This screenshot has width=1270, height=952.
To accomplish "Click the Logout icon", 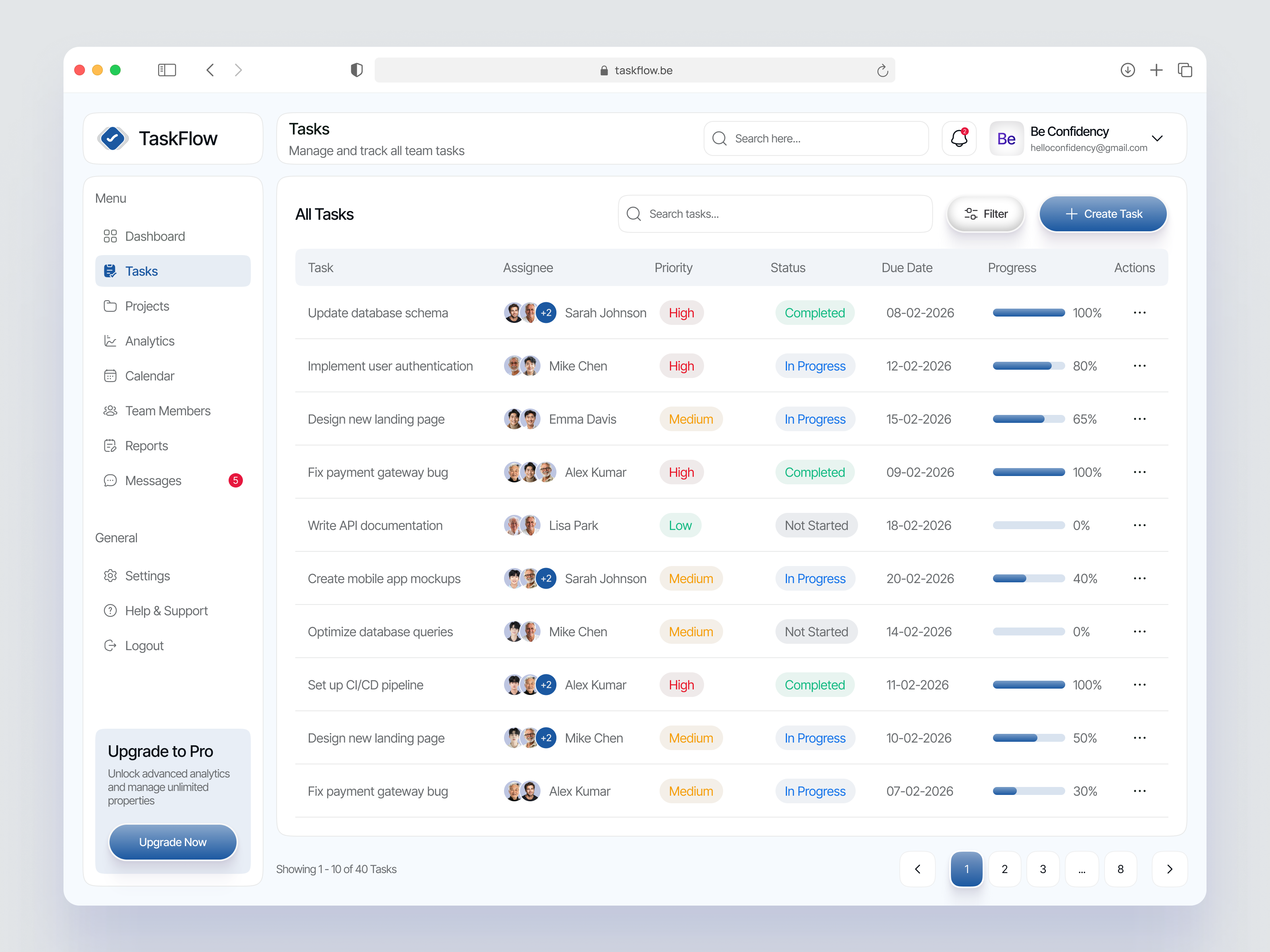I will point(111,645).
